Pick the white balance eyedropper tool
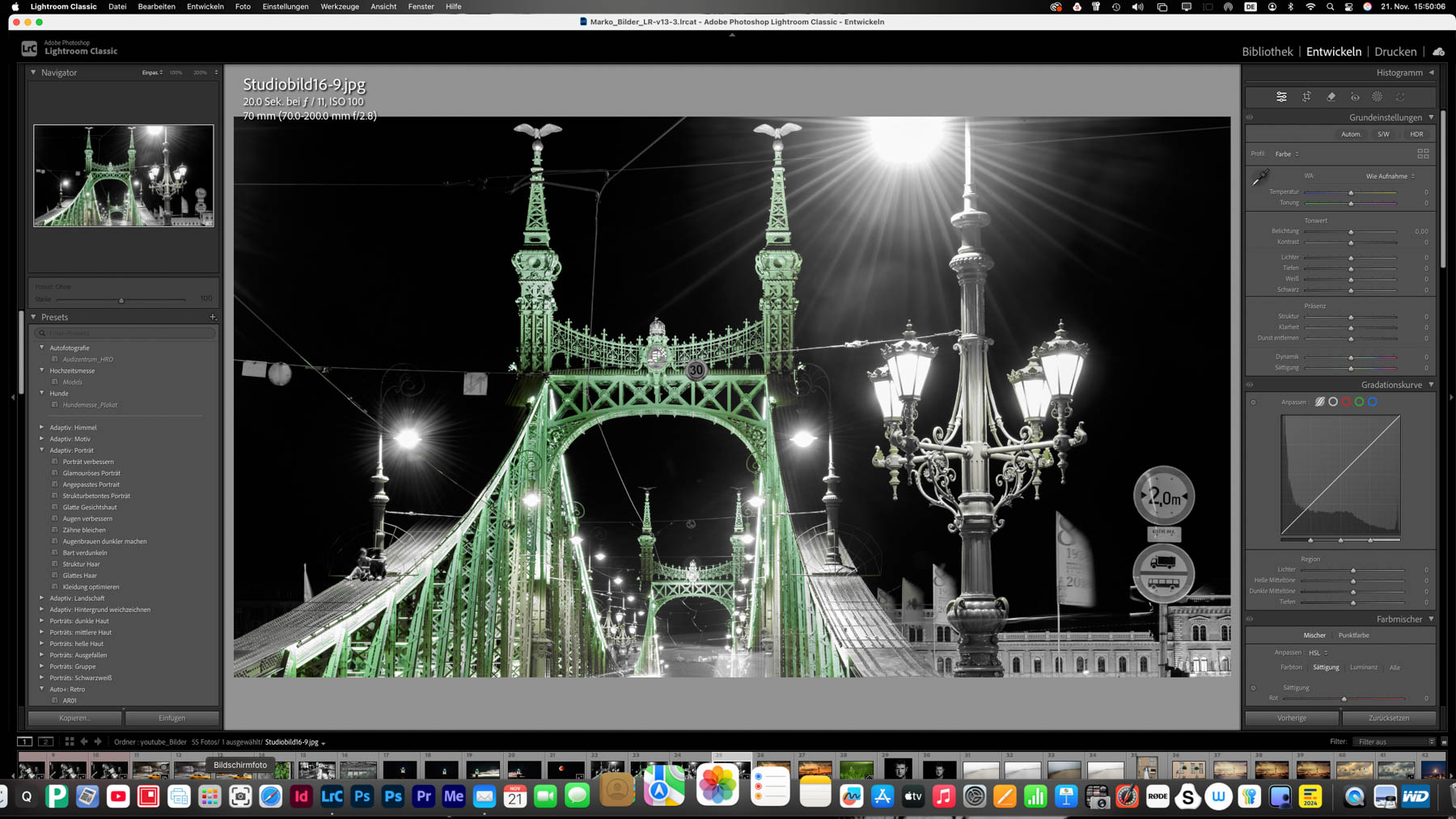 click(x=1260, y=178)
